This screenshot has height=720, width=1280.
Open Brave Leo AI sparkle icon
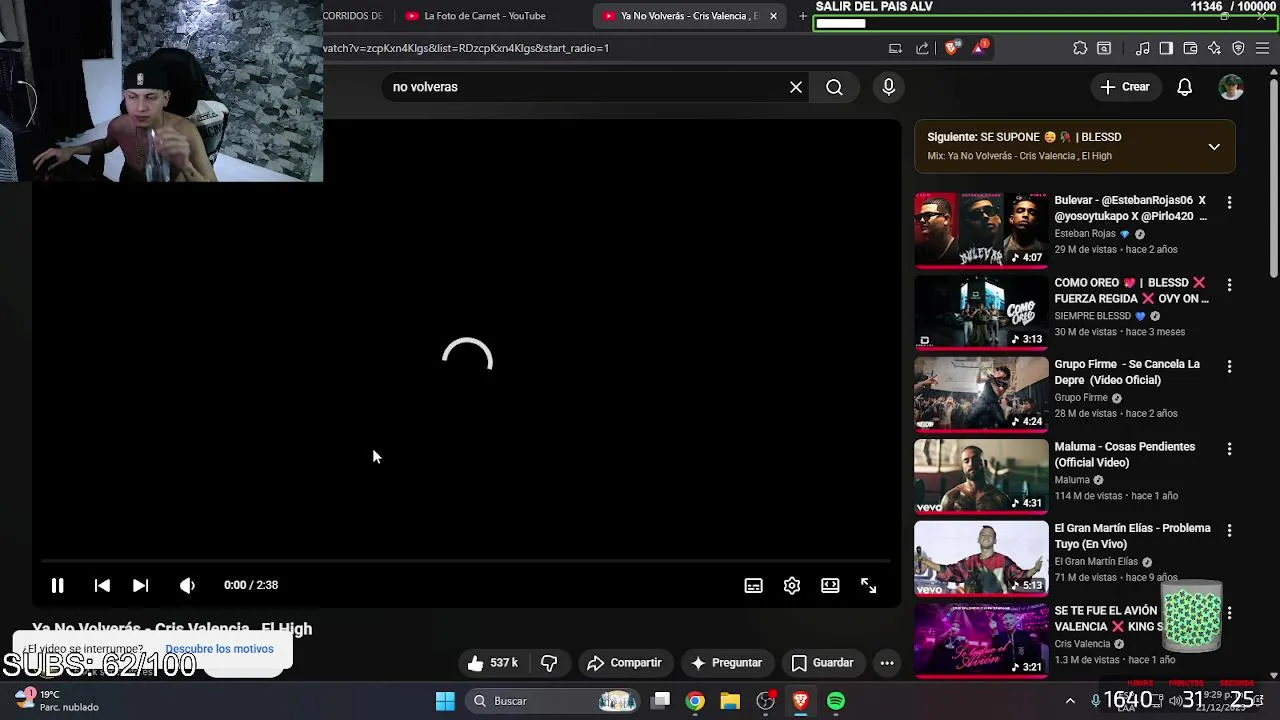pos(1214,48)
